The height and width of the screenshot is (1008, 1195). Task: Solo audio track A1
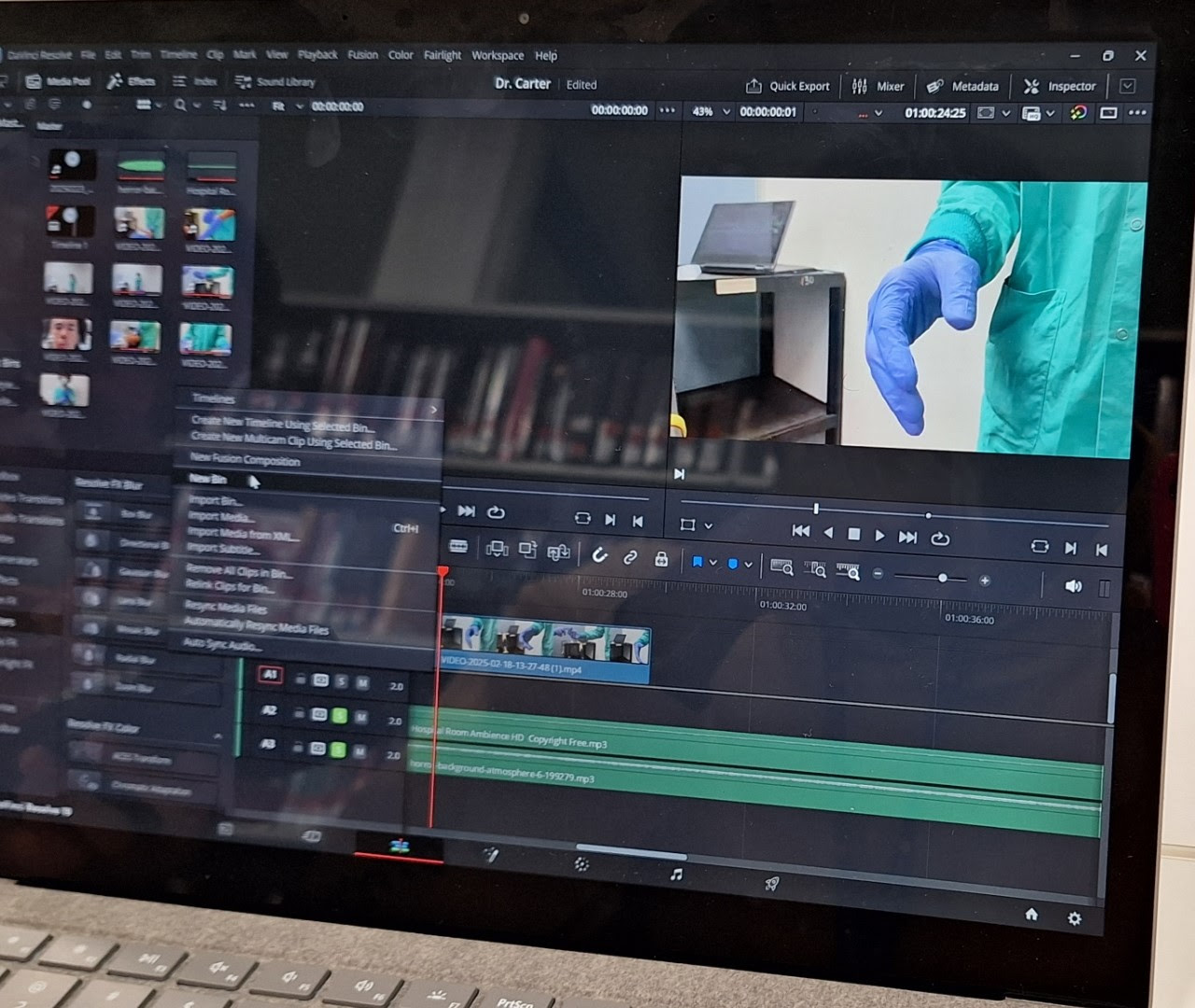pos(341,681)
